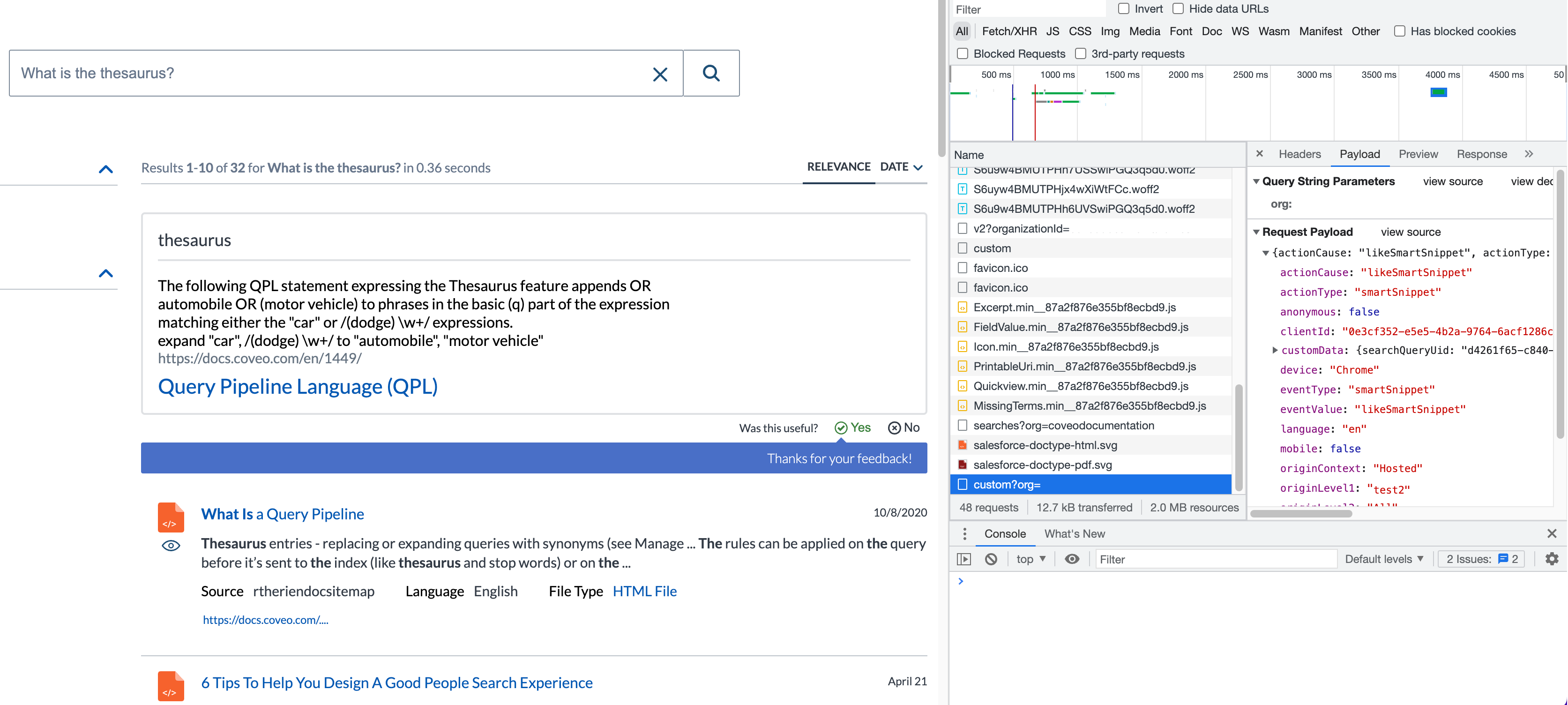Select the v2?organizationId= request row
This screenshot has height=705, width=1568.
point(1091,228)
